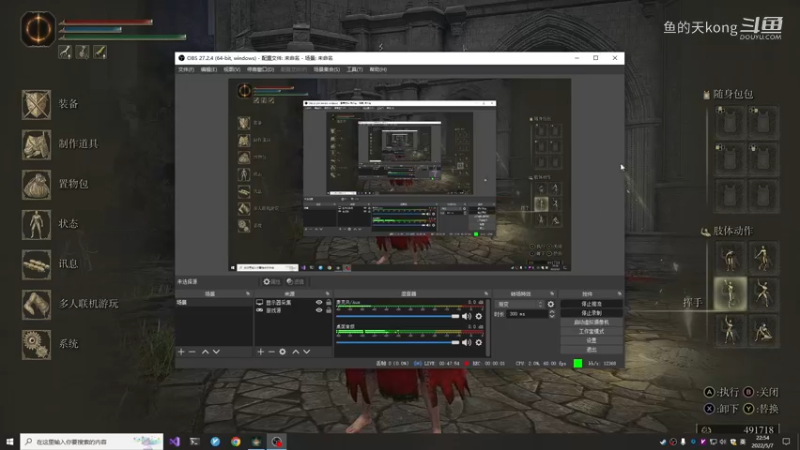Open microphone/Aux audio settings gear
Screen dimensions: 800x450
479,316
